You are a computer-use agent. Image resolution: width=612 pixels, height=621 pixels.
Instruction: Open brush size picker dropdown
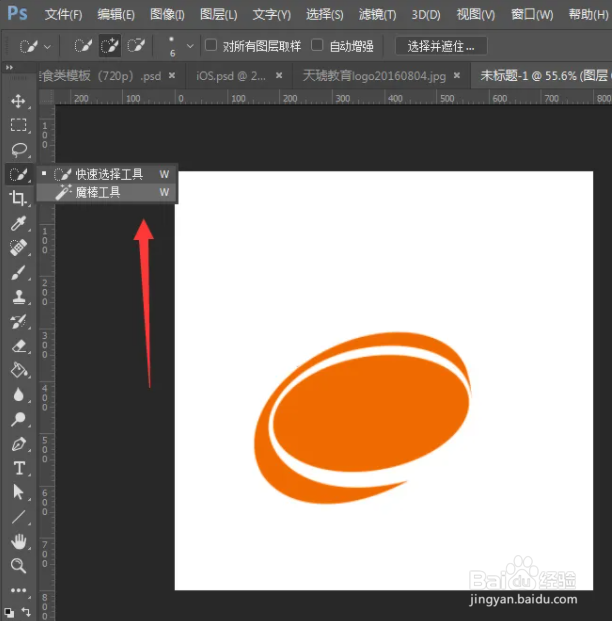point(190,47)
